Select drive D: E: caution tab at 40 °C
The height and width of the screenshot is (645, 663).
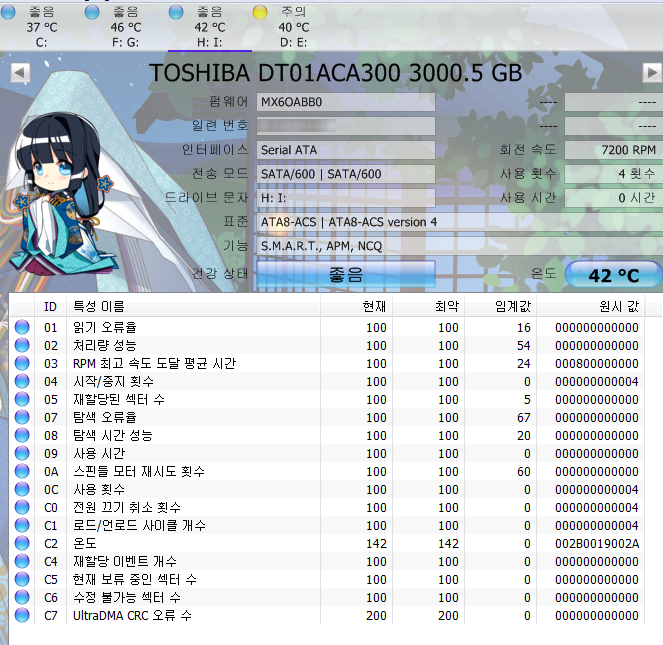coord(293,27)
